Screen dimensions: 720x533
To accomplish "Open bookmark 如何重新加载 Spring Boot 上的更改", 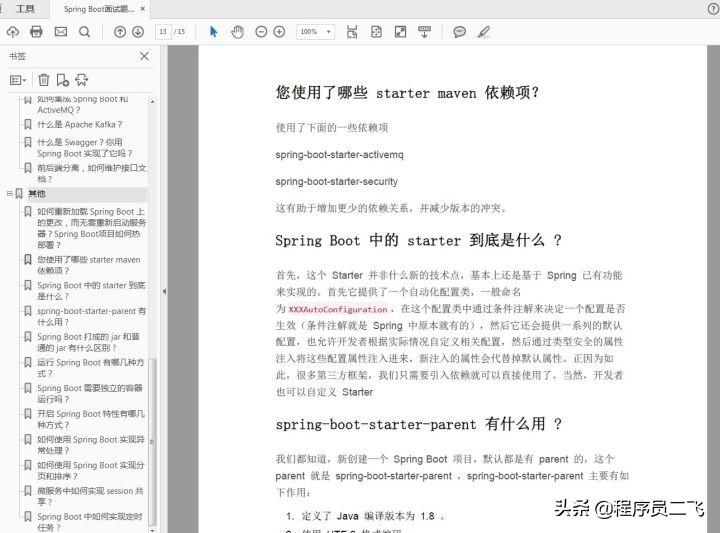I will pyautogui.click(x=91, y=228).
